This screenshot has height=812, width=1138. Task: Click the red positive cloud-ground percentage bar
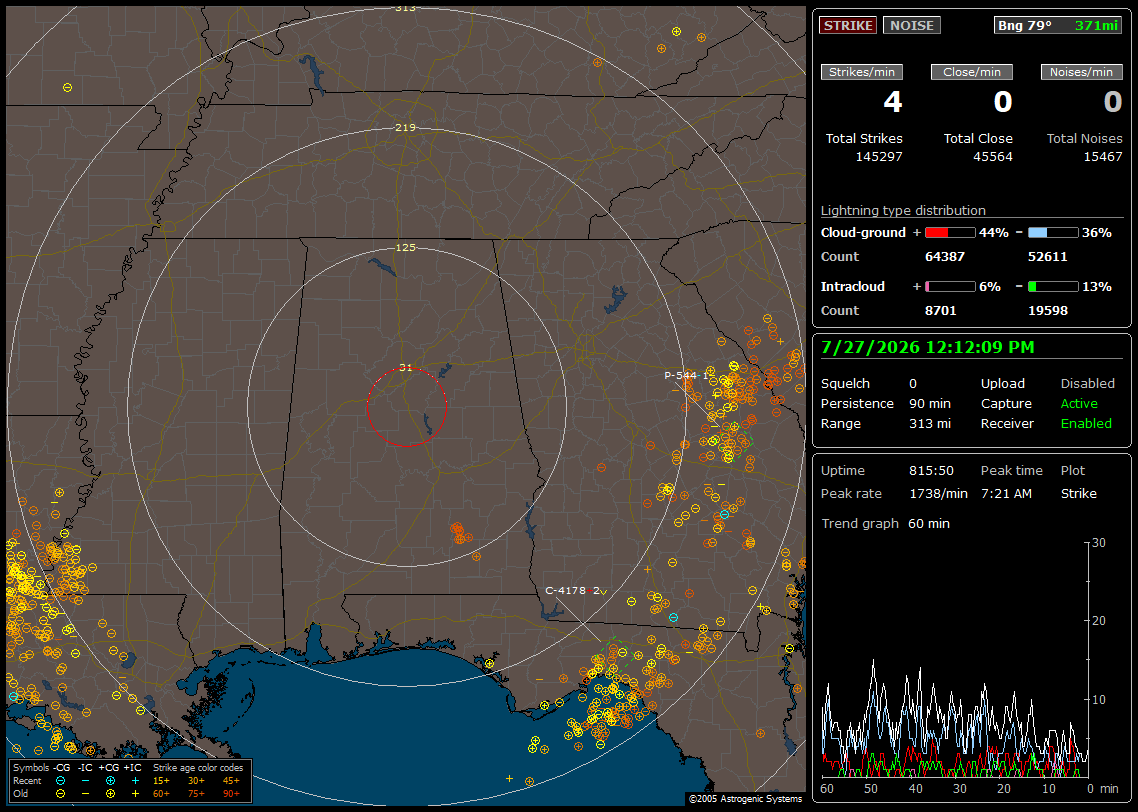(950, 232)
